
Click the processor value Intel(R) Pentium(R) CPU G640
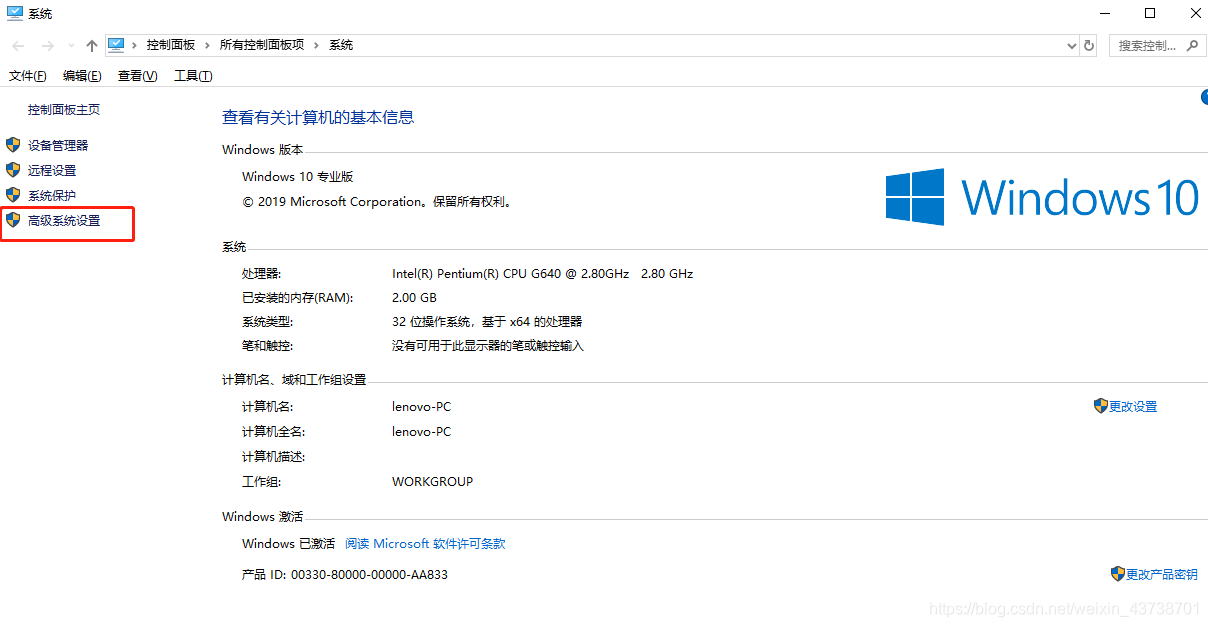(x=543, y=273)
